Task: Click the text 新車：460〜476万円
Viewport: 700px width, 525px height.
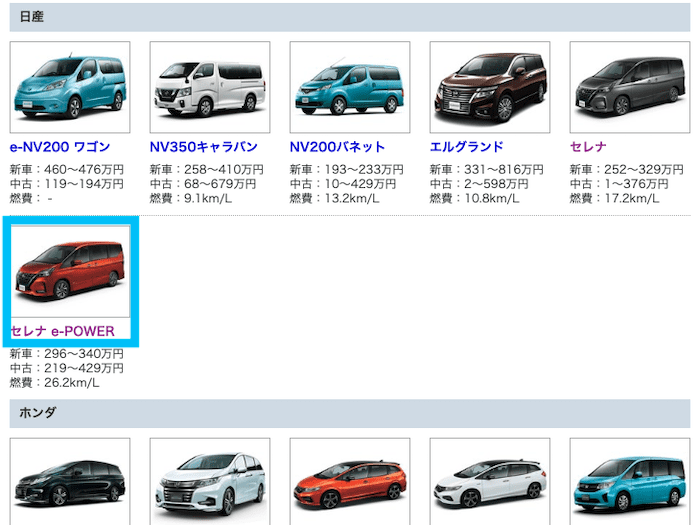Action: (67, 170)
